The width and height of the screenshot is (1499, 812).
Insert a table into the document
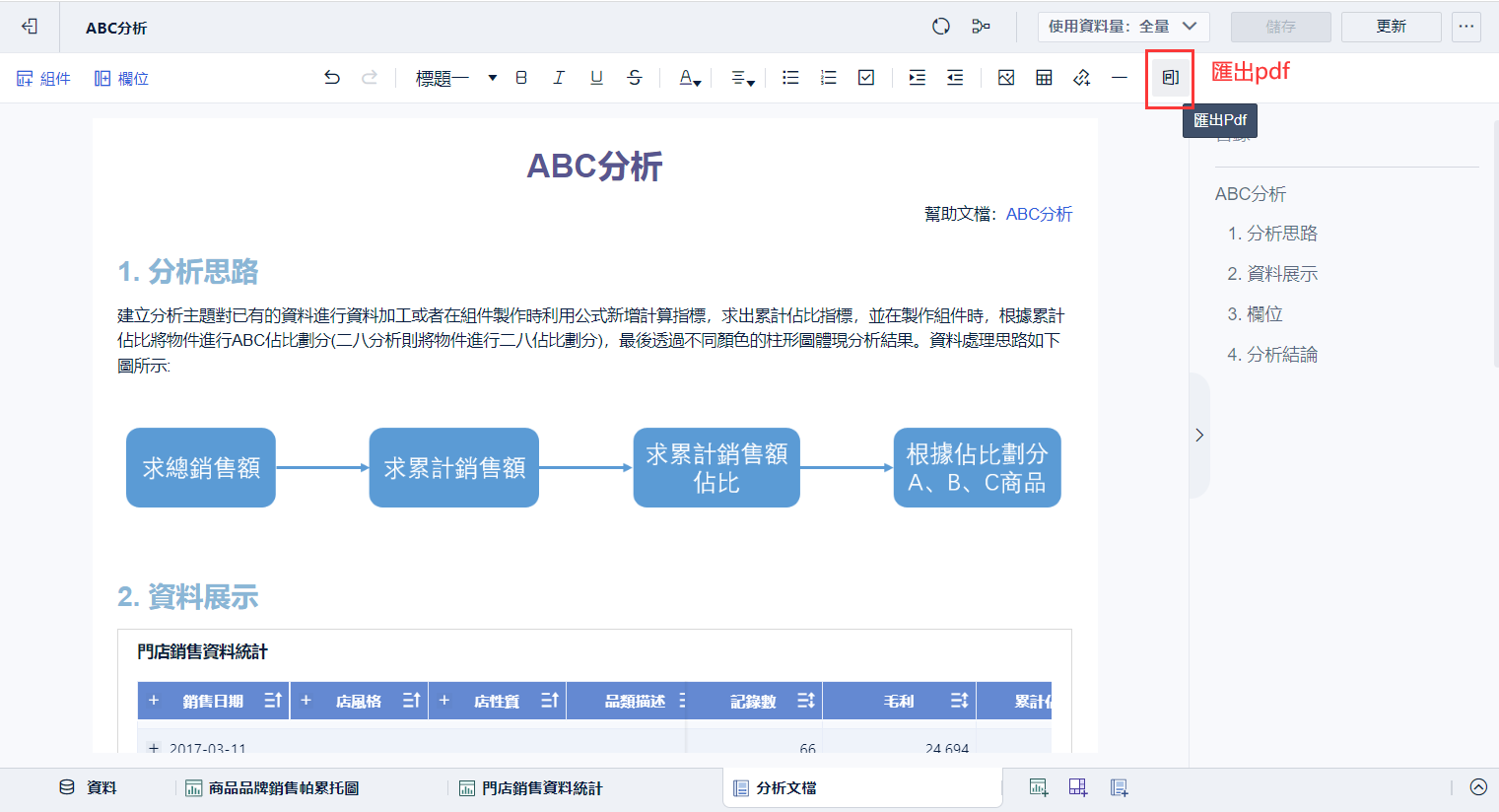point(1044,78)
